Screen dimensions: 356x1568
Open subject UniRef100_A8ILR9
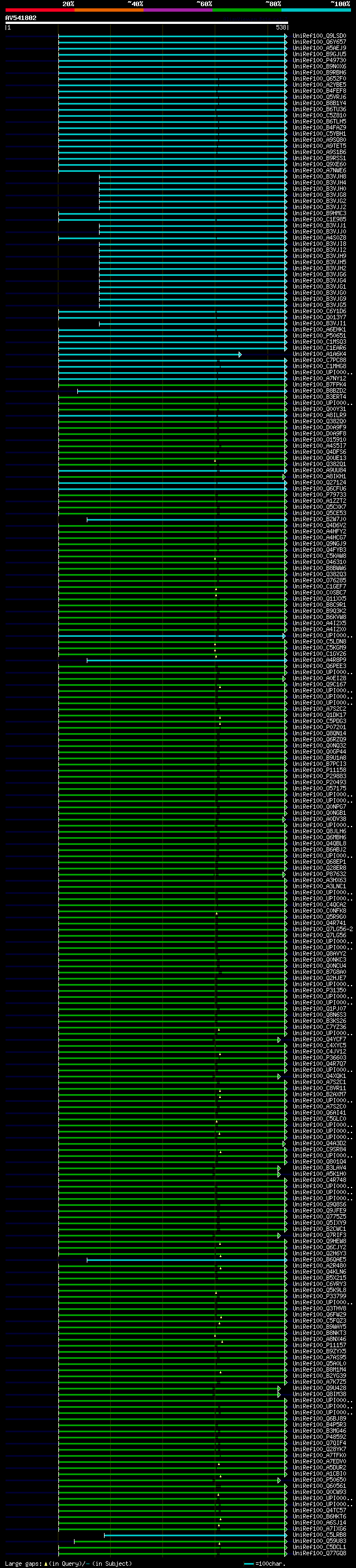319,415
